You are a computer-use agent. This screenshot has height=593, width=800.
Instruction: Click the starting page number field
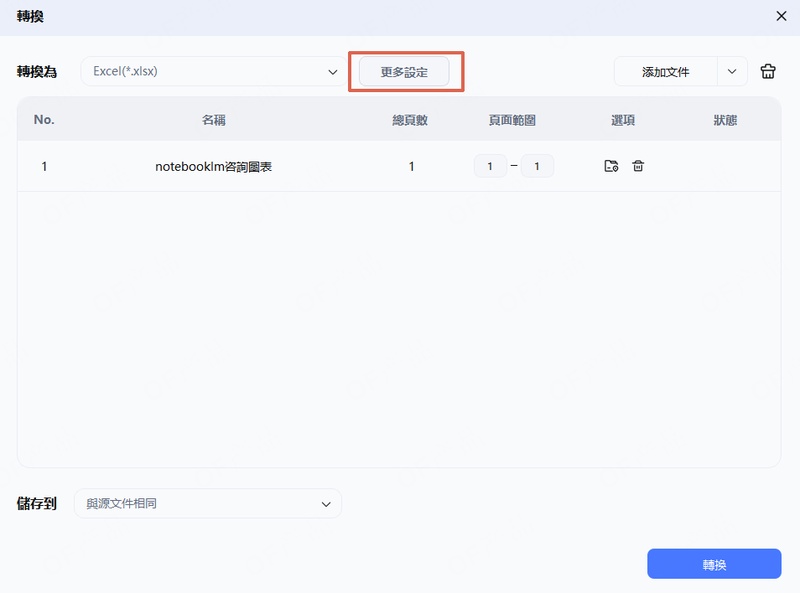(x=490, y=166)
